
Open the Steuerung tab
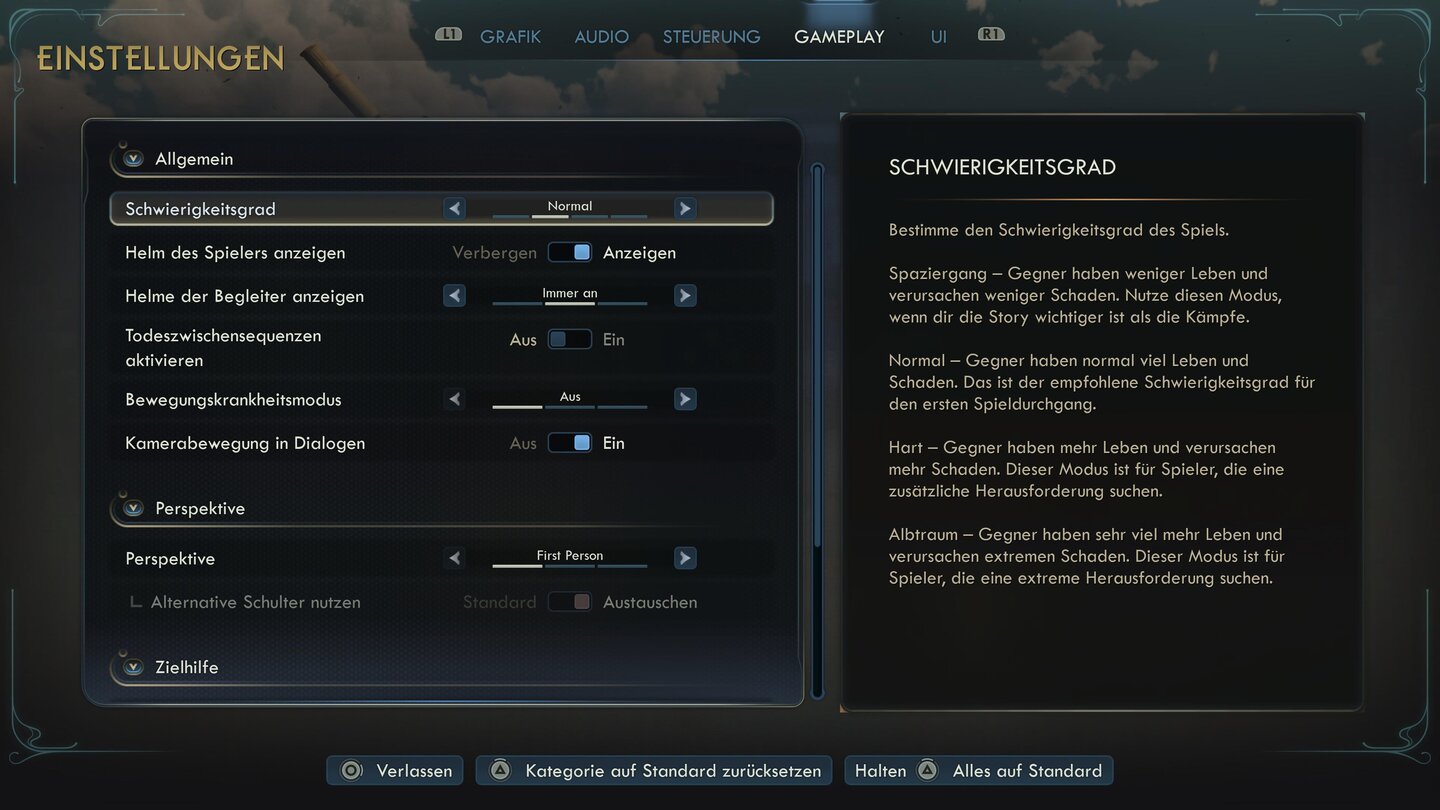click(x=711, y=37)
